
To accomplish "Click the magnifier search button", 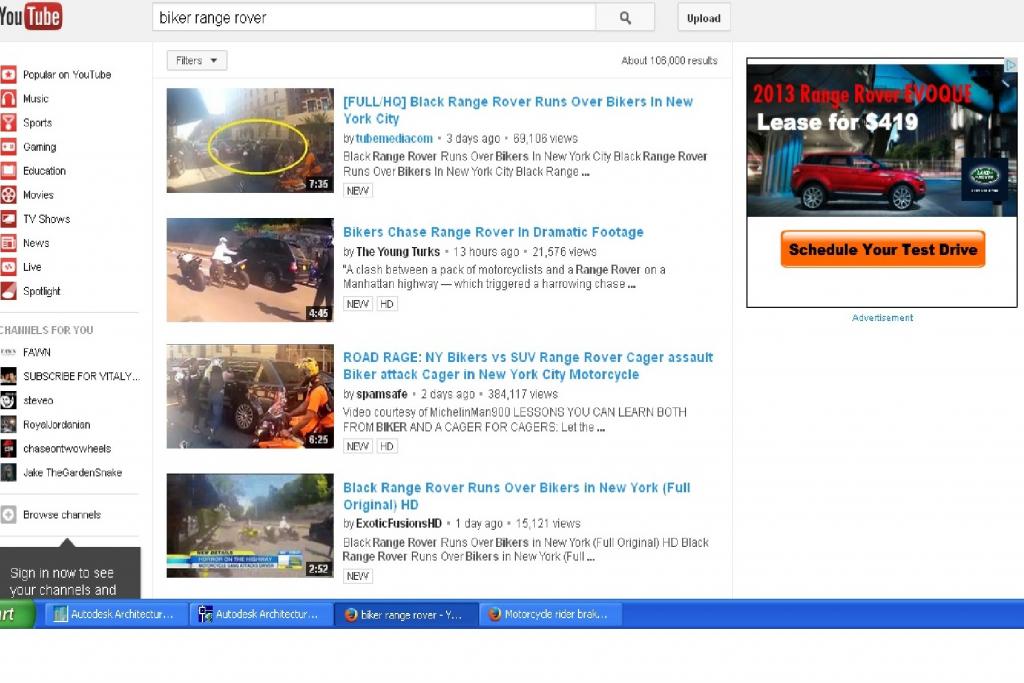I will coord(625,18).
